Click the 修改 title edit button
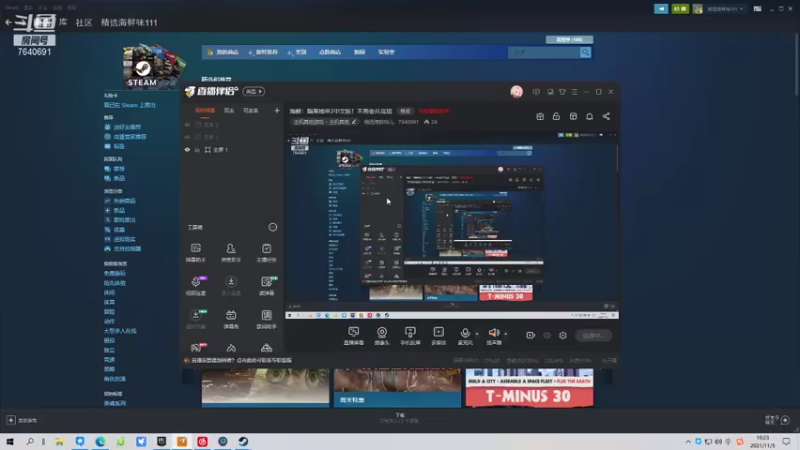 [405, 111]
